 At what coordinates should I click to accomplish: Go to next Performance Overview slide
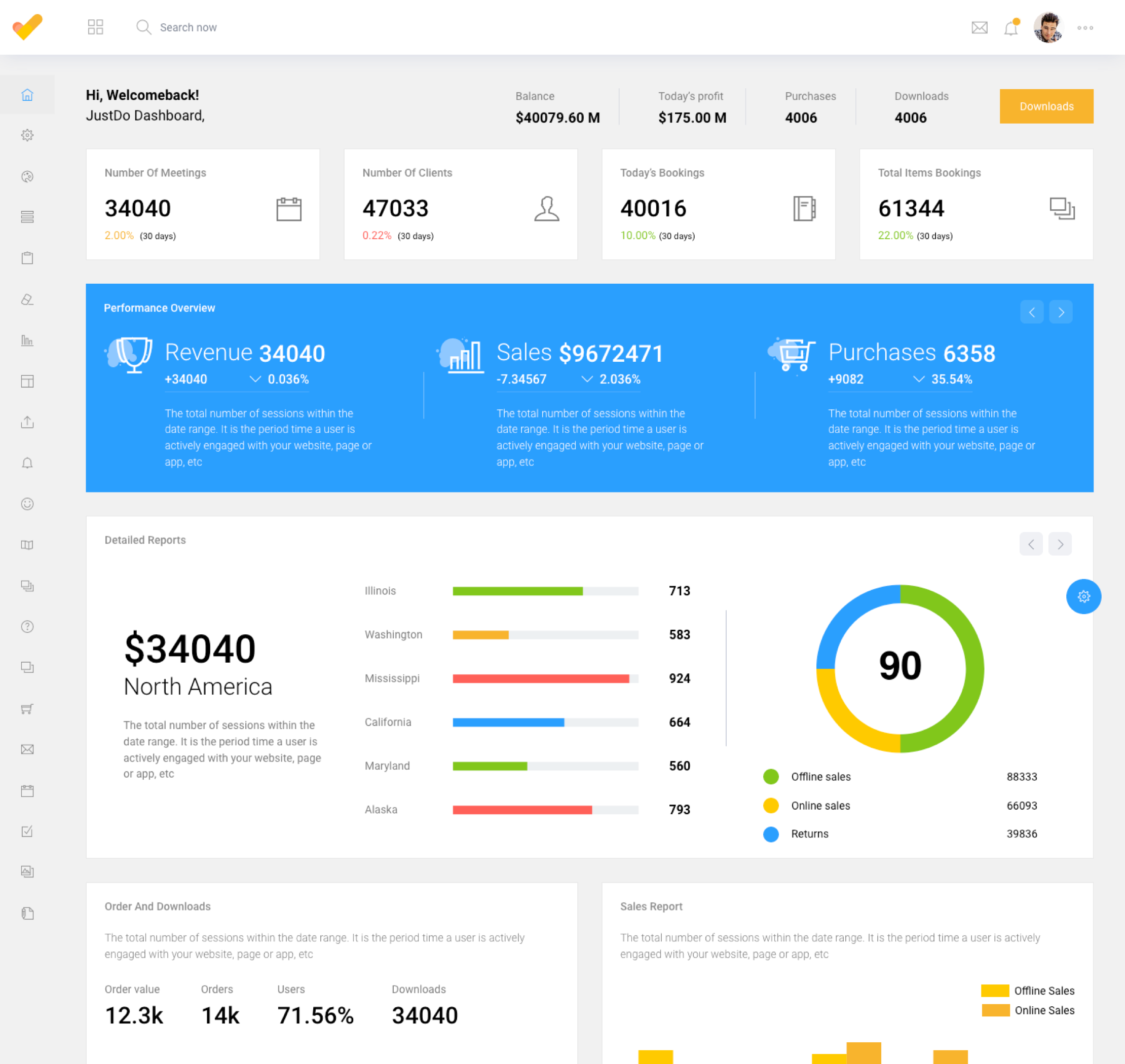click(x=1060, y=312)
